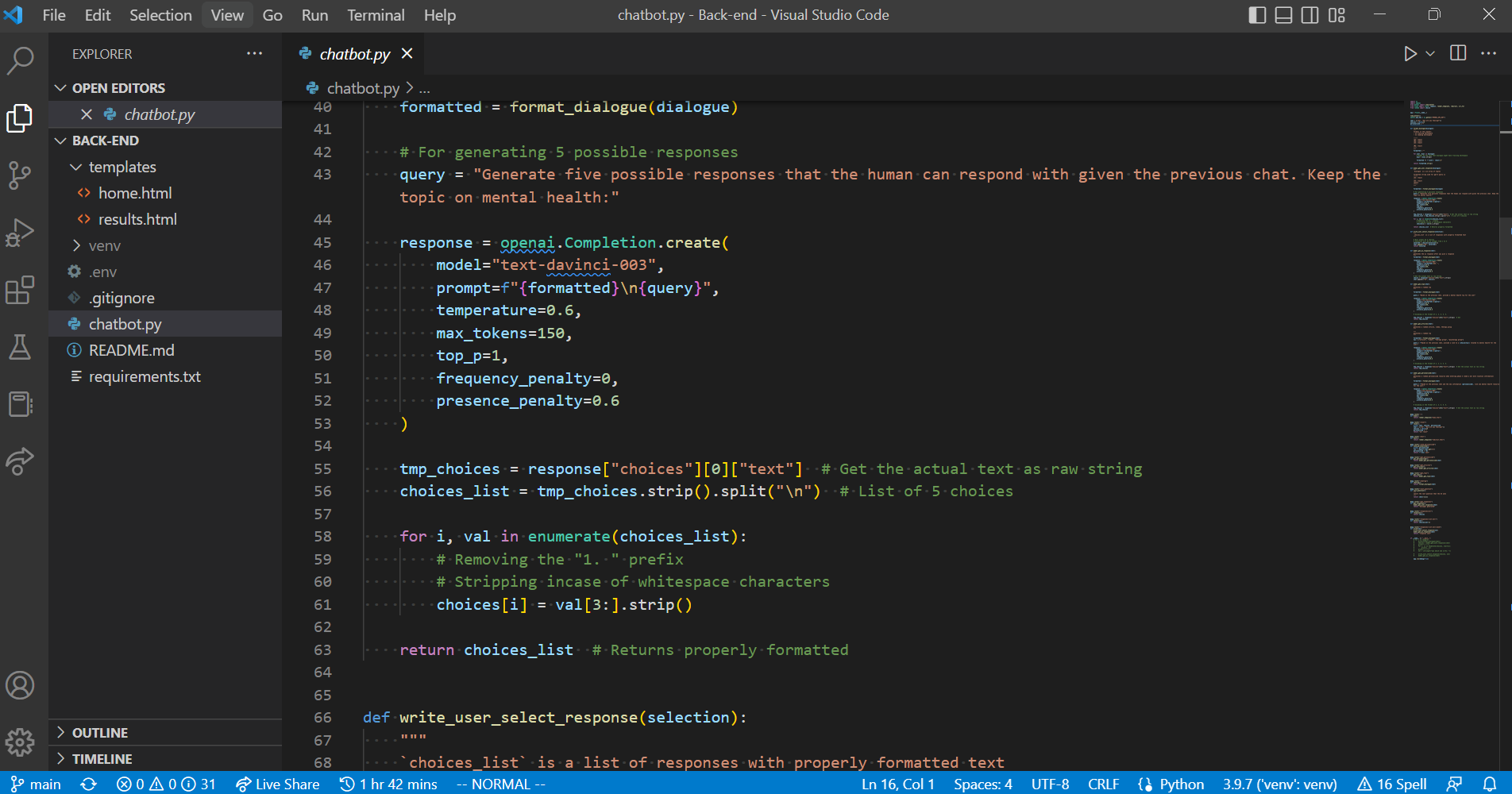Open the Run and Debug view
This screenshot has width=1512, height=794.
[20, 233]
